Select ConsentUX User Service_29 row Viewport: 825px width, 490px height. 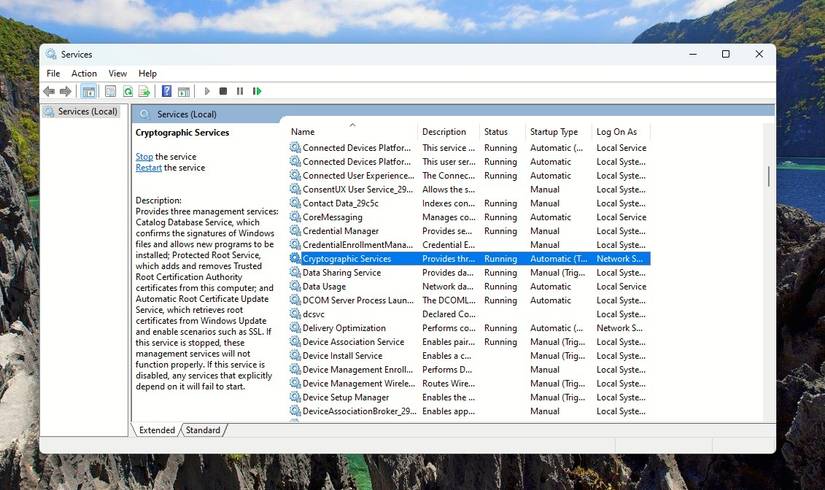(x=469, y=189)
